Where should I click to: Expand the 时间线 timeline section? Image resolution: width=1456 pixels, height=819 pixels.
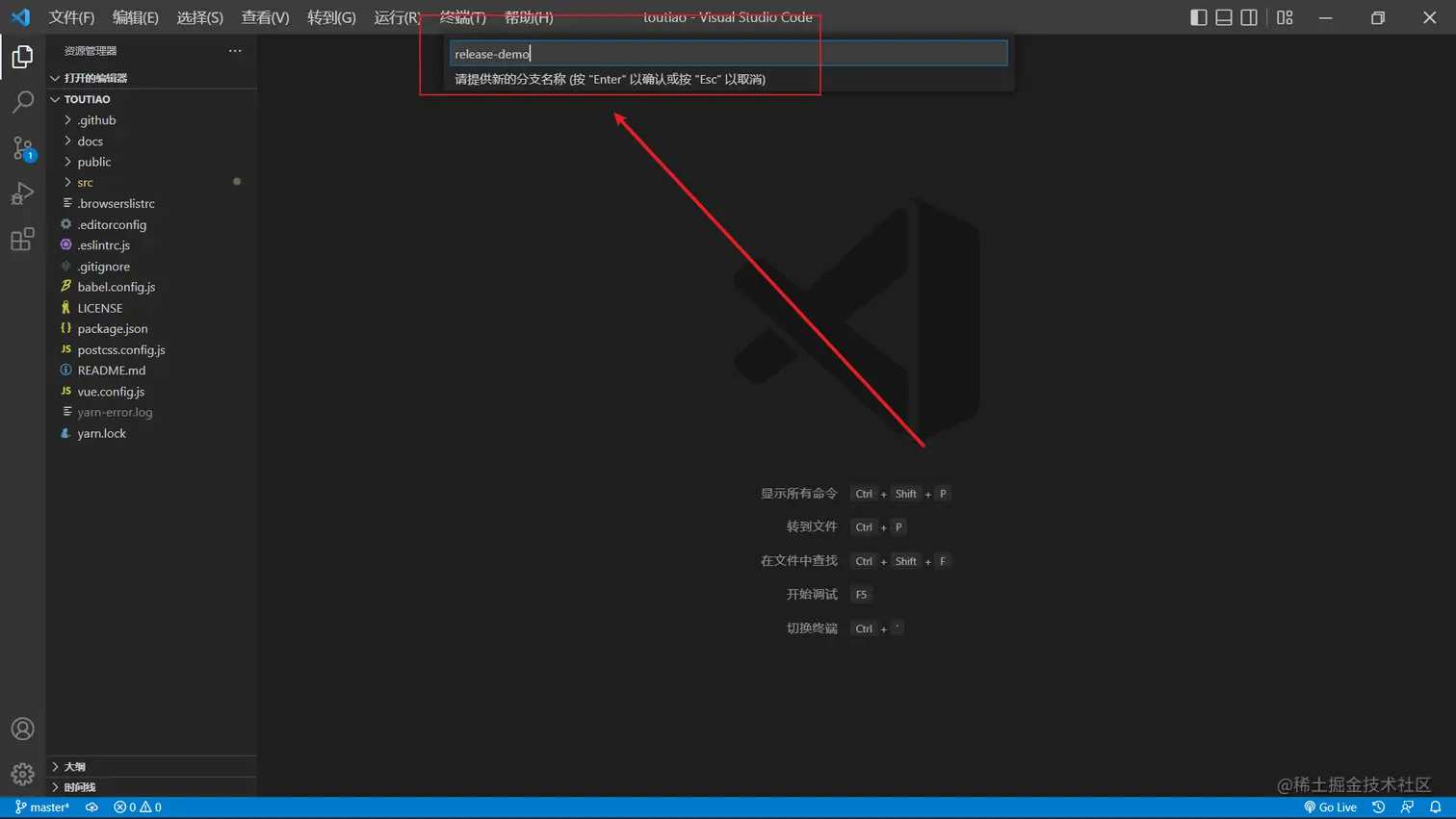click(x=151, y=787)
